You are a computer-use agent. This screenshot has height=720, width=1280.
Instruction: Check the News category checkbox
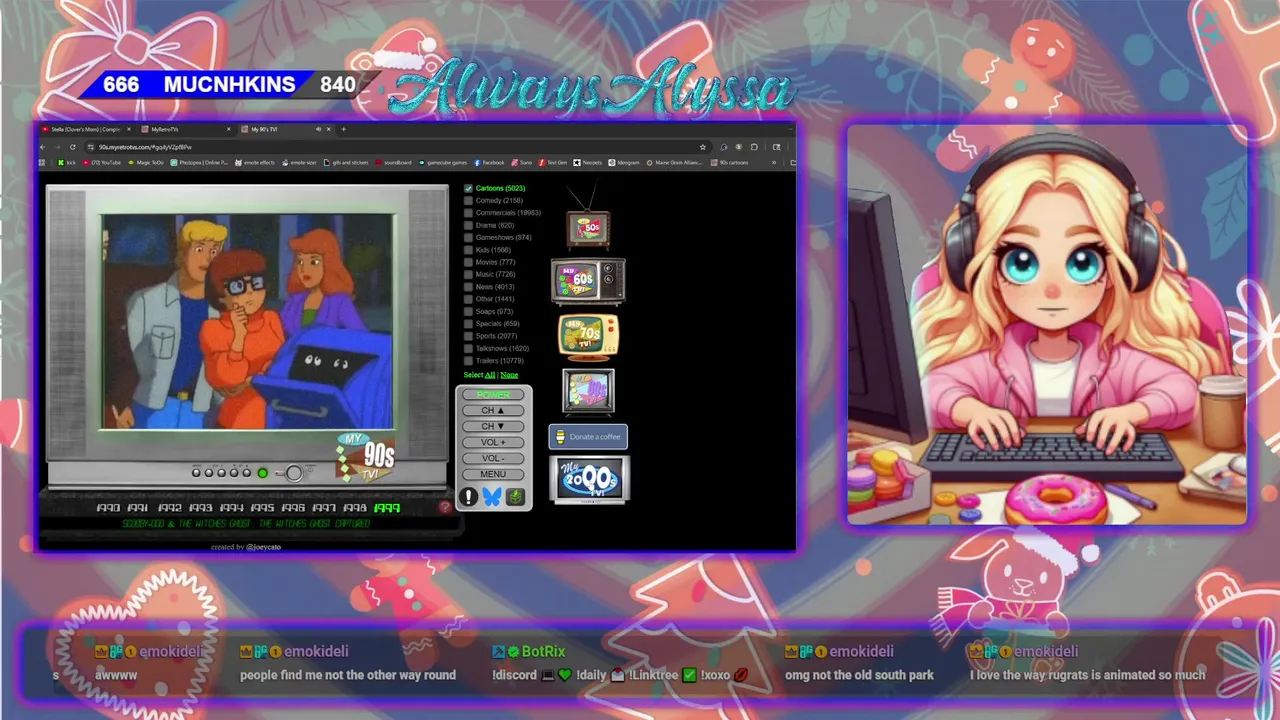click(468, 287)
